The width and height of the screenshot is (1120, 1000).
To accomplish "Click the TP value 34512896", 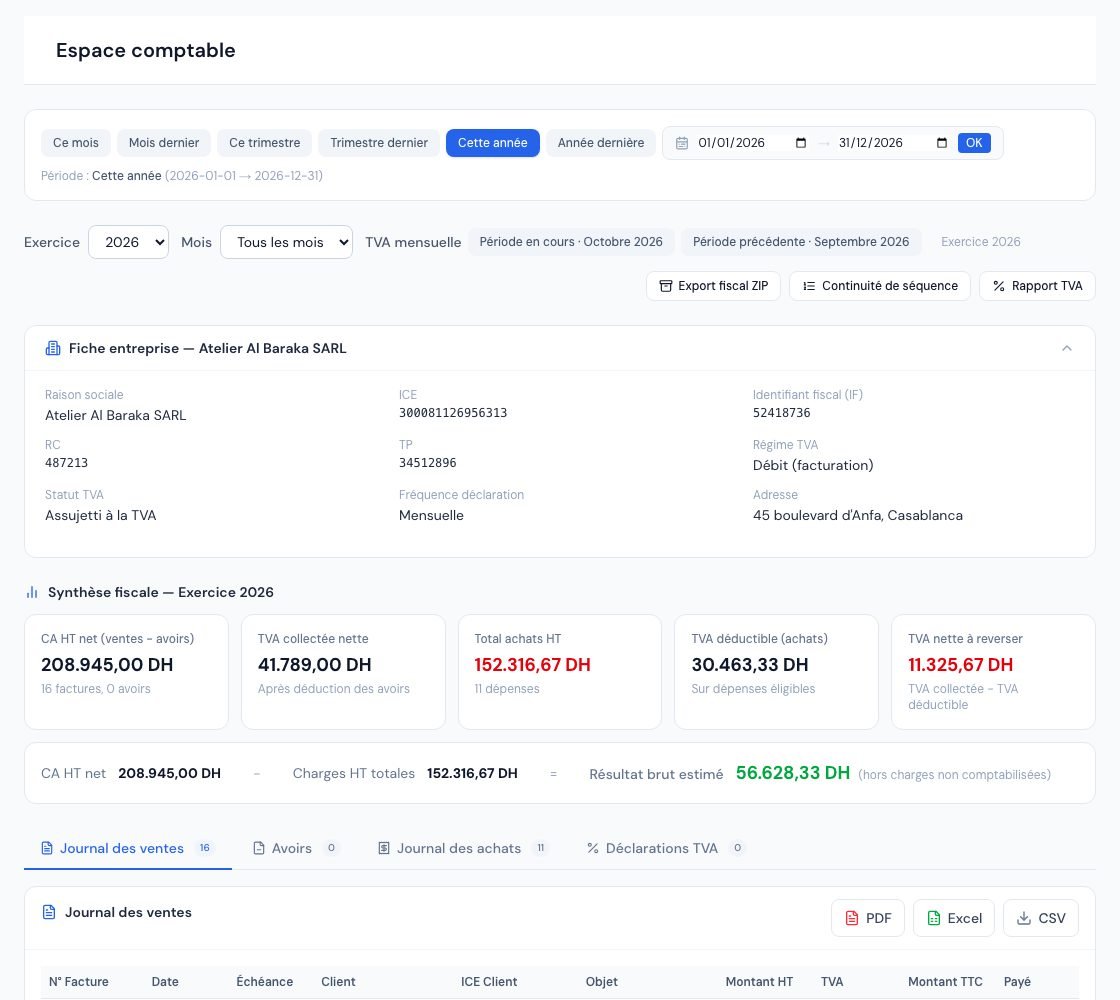I will coord(427,463).
